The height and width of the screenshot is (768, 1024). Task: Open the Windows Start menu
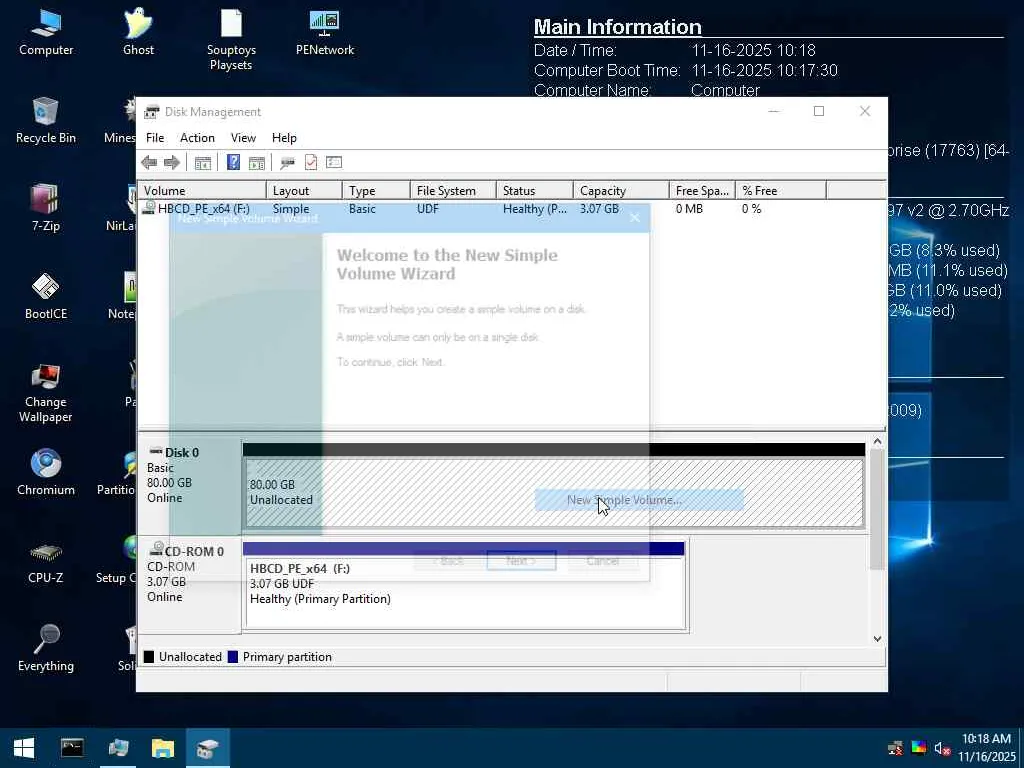click(x=24, y=748)
